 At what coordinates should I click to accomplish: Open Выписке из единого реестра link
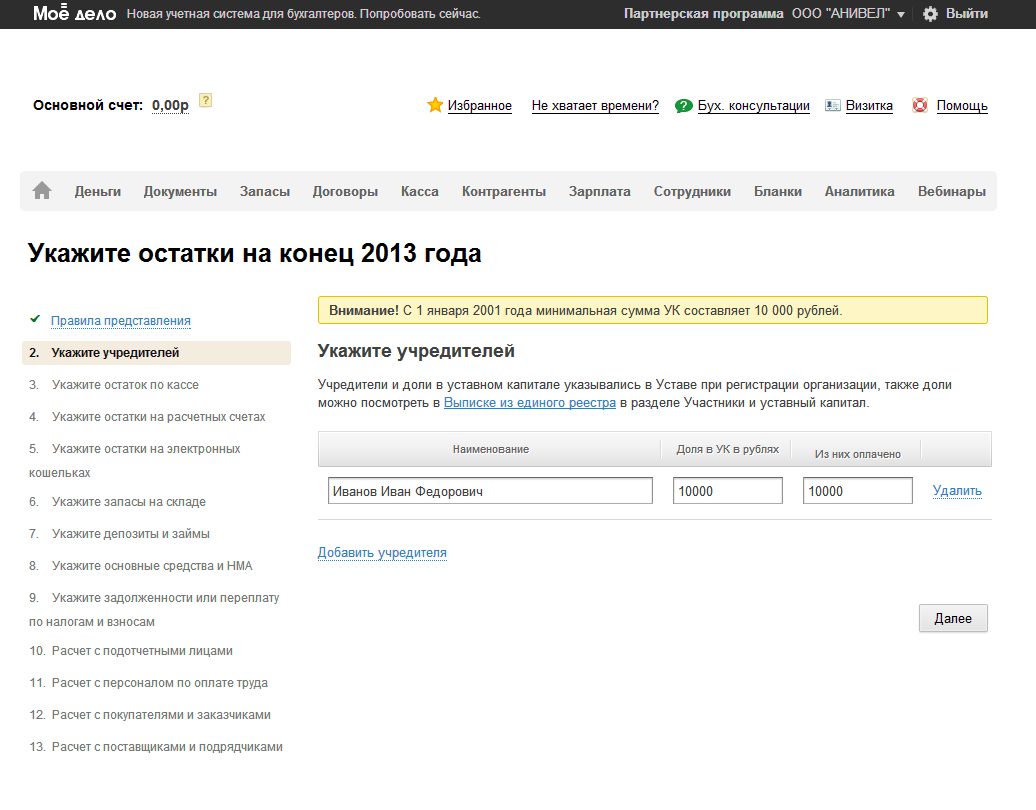click(529, 403)
